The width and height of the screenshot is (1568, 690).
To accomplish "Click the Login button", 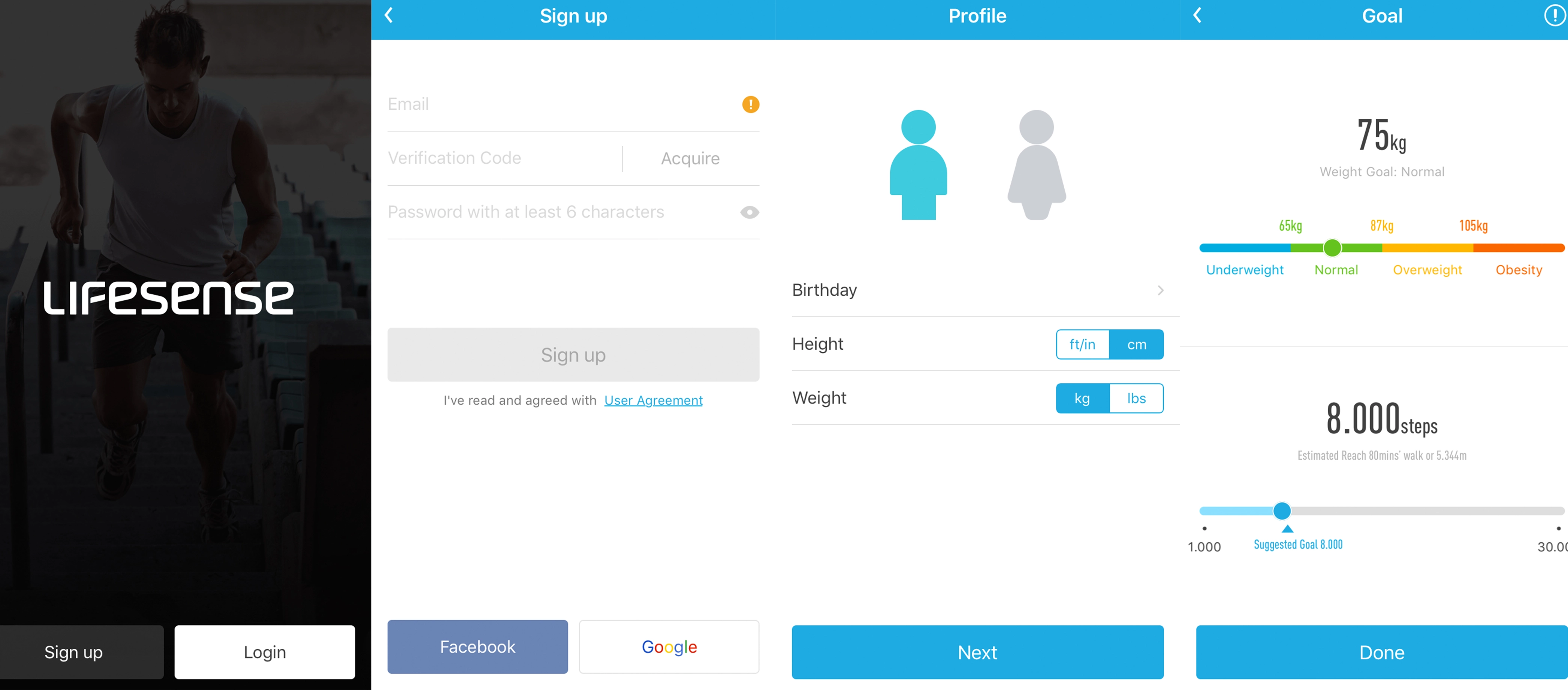I will tap(264, 652).
